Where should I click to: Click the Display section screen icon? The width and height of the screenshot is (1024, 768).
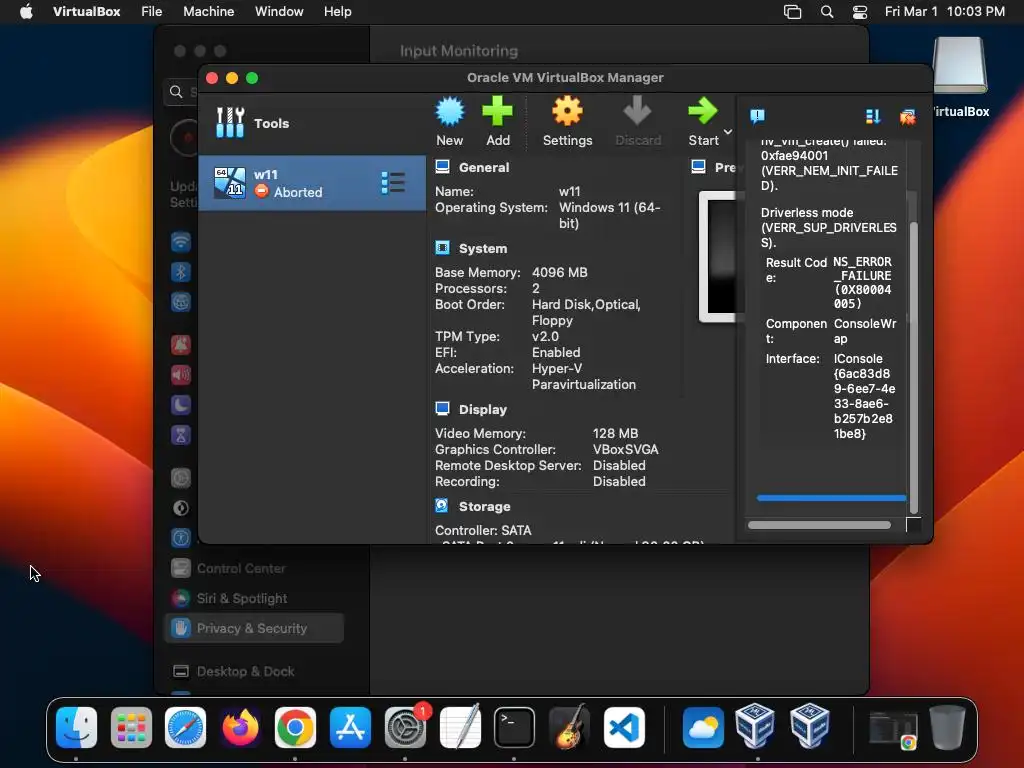(442, 409)
